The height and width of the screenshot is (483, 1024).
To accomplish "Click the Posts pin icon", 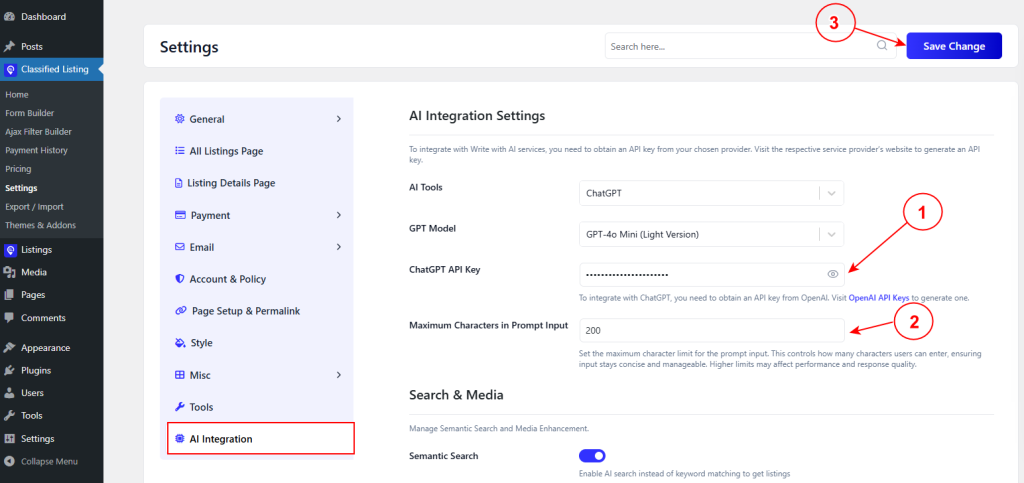I will coord(9,47).
